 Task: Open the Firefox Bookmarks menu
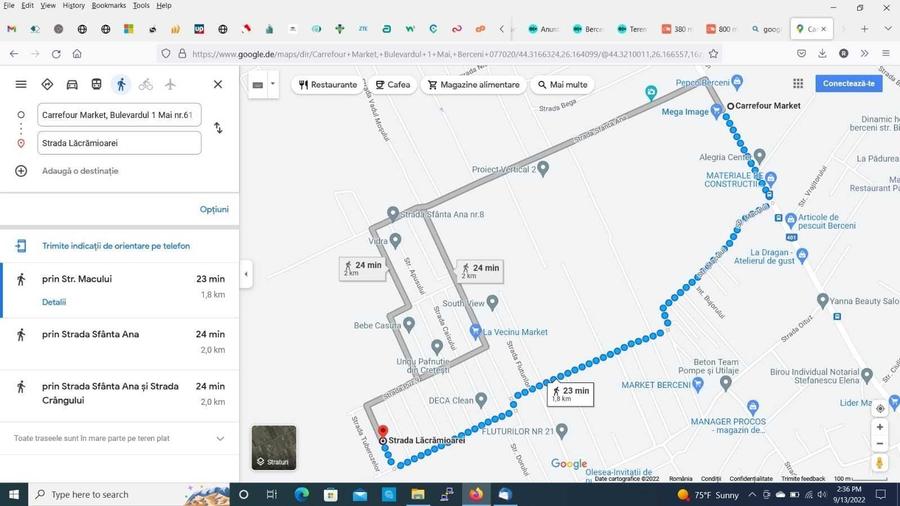coord(109,5)
